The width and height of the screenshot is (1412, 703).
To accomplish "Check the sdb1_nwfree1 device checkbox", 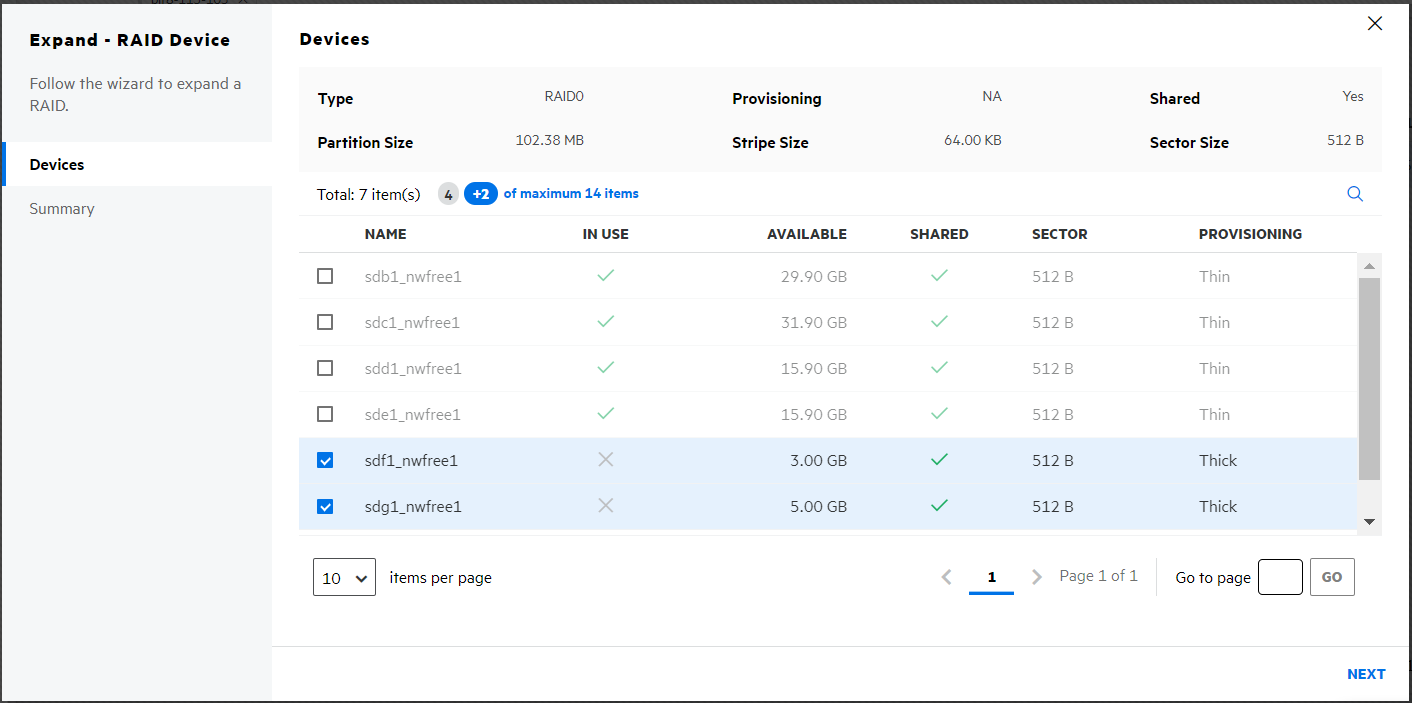I will [x=325, y=276].
